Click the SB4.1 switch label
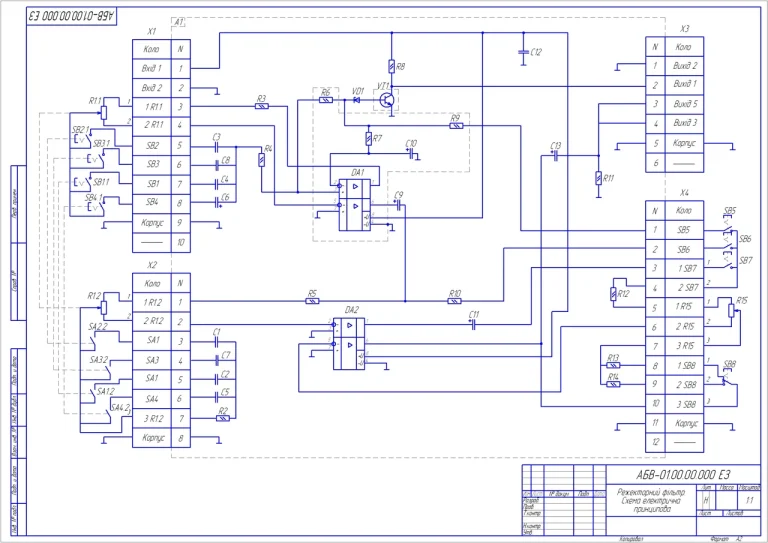This screenshot has width=768, height=543. click(93, 198)
